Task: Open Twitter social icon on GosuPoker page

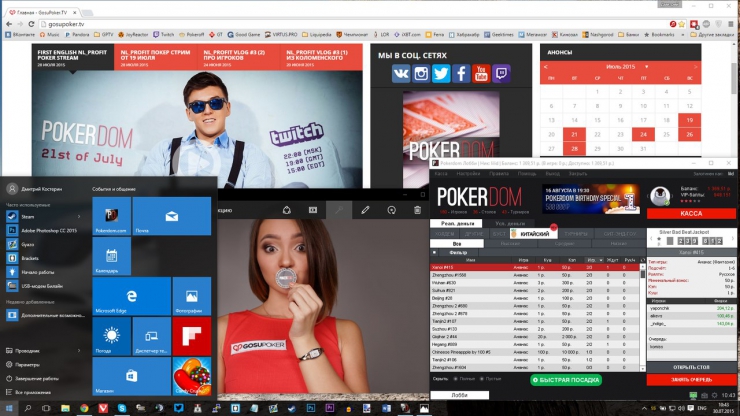Action: 441,74
